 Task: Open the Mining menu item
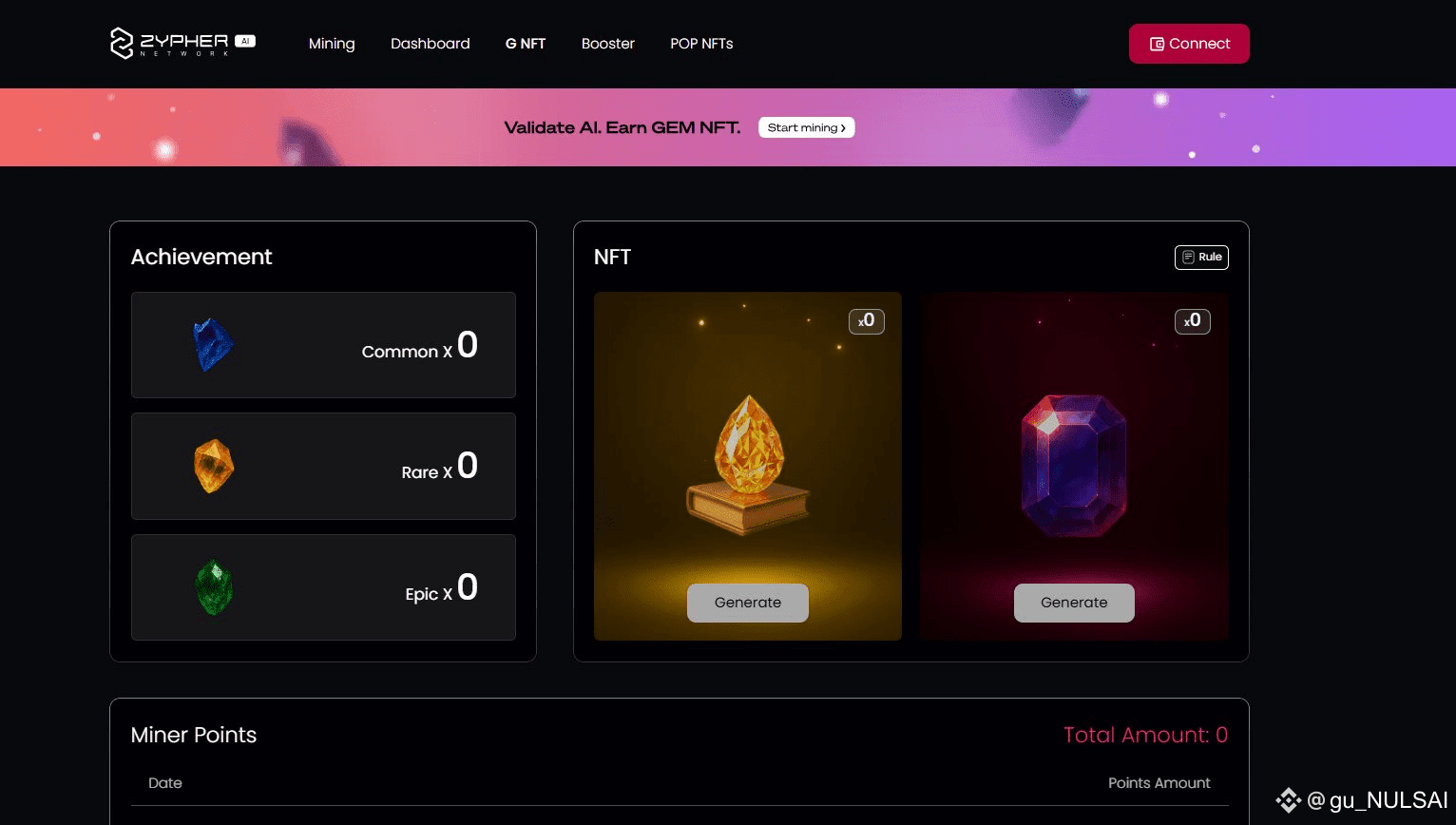(332, 44)
